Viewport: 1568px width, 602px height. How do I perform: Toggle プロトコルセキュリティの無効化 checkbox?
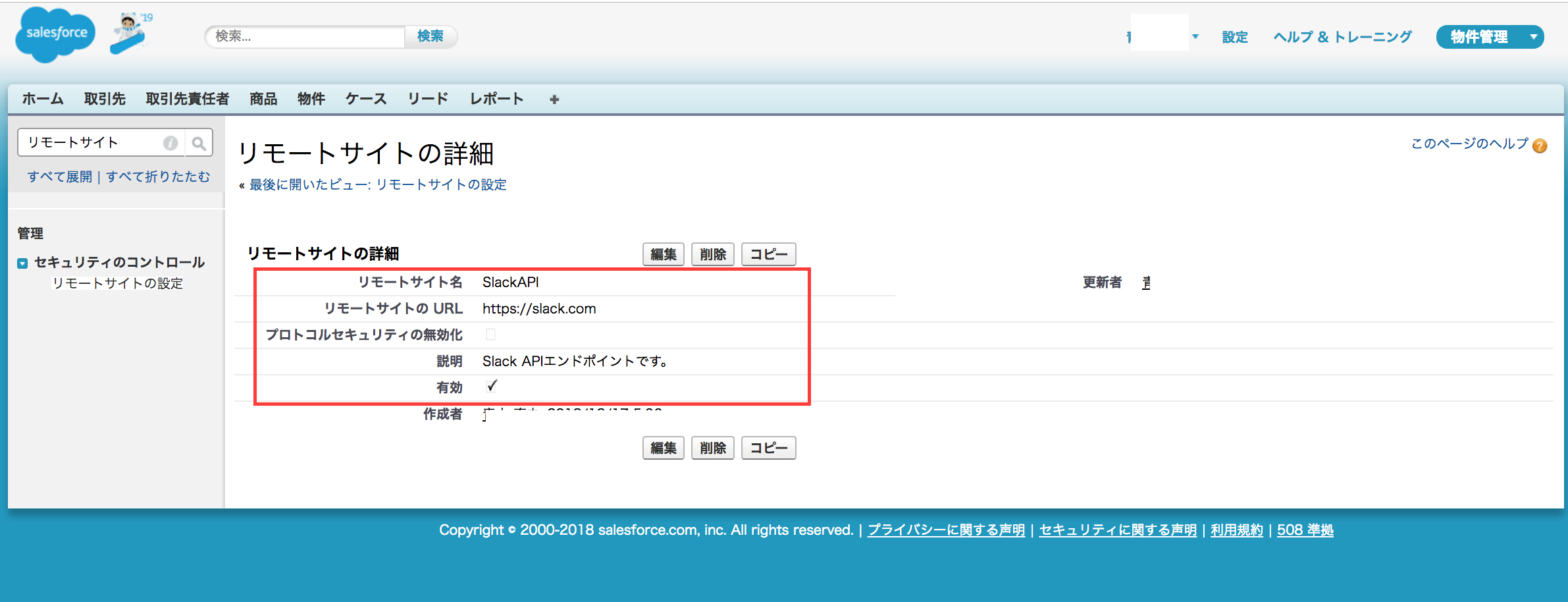[x=490, y=335]
